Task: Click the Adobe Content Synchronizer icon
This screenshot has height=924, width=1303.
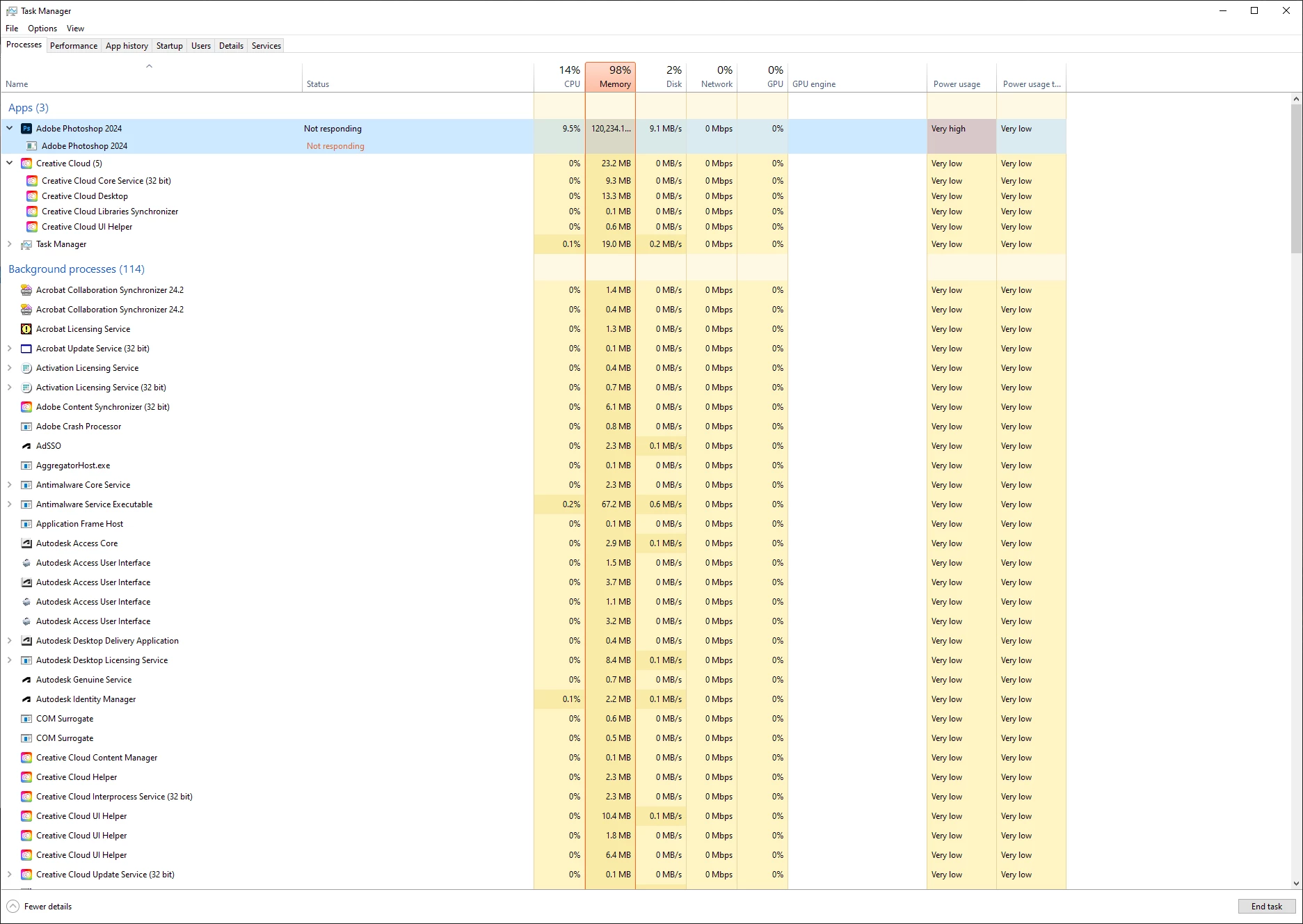Action: click(26, 407)
